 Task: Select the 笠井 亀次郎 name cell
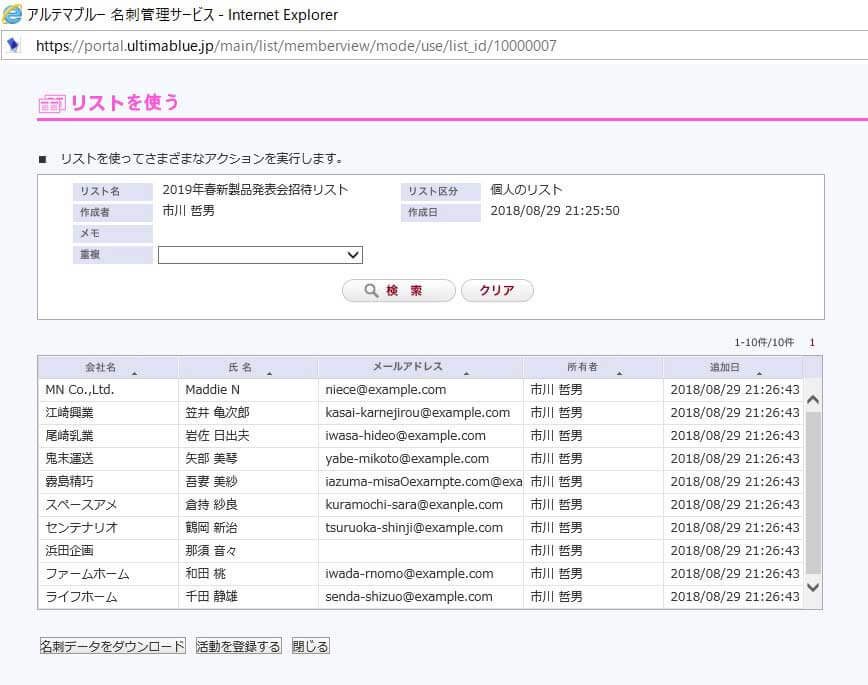pyautogui.click(x=248, y=413)
